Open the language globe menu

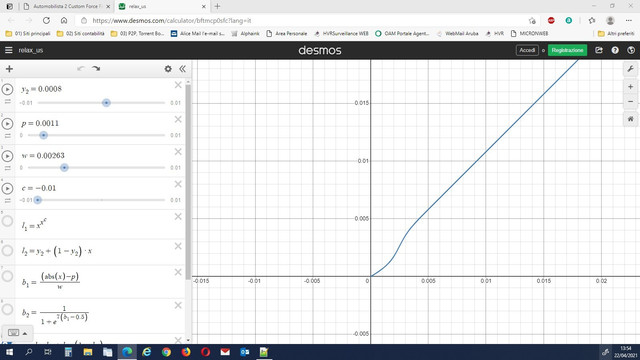pos(631,50)
